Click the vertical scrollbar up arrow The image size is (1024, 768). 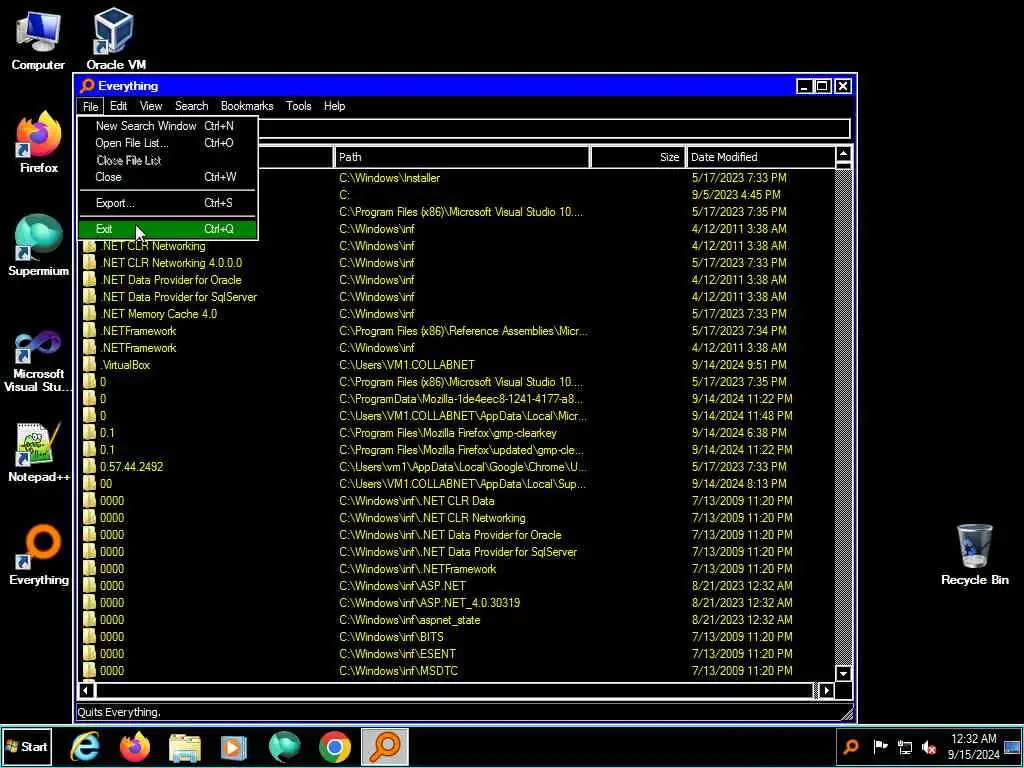[843, 155]
